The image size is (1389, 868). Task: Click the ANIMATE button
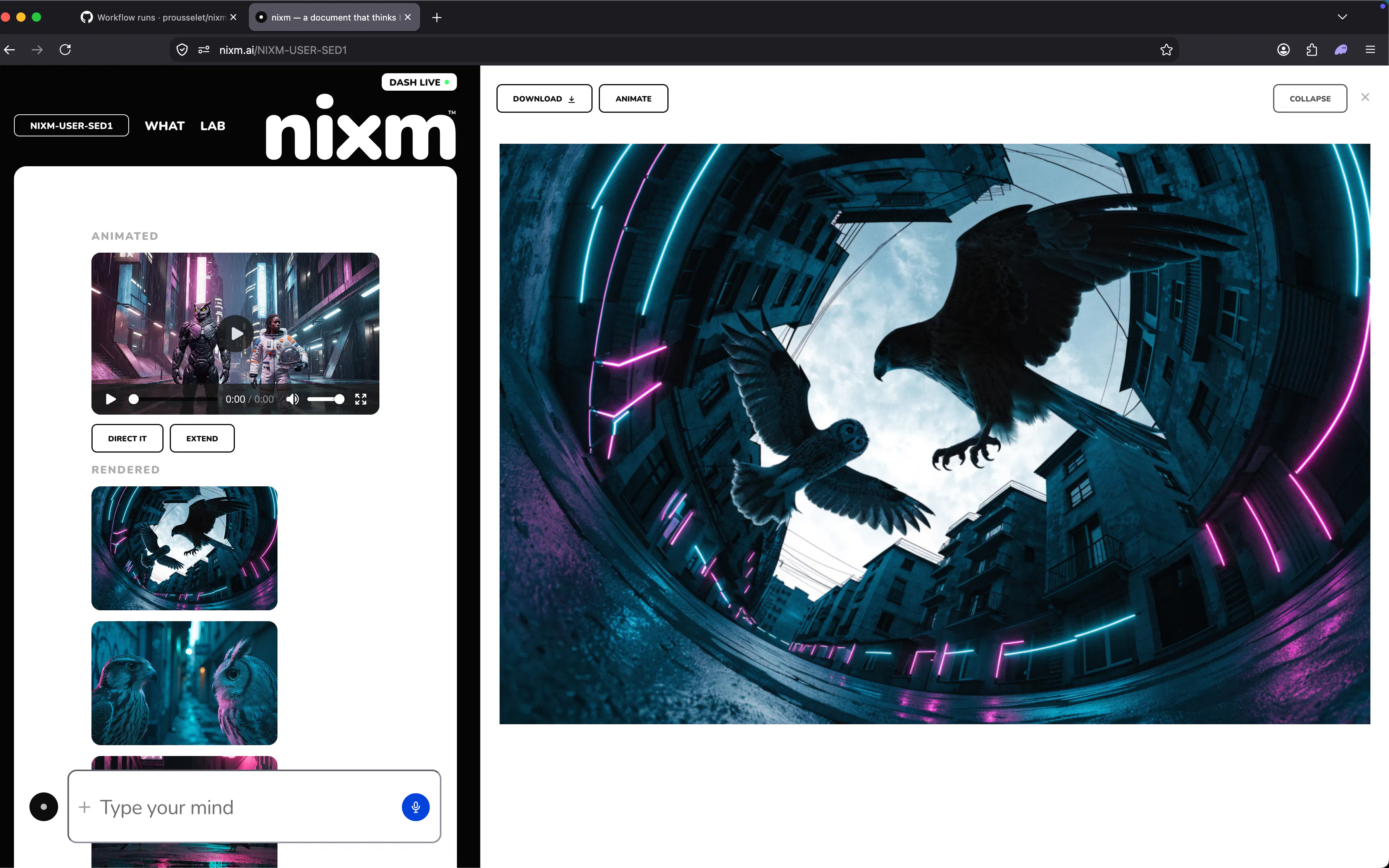pyautogui.click(x=633, y=99)
